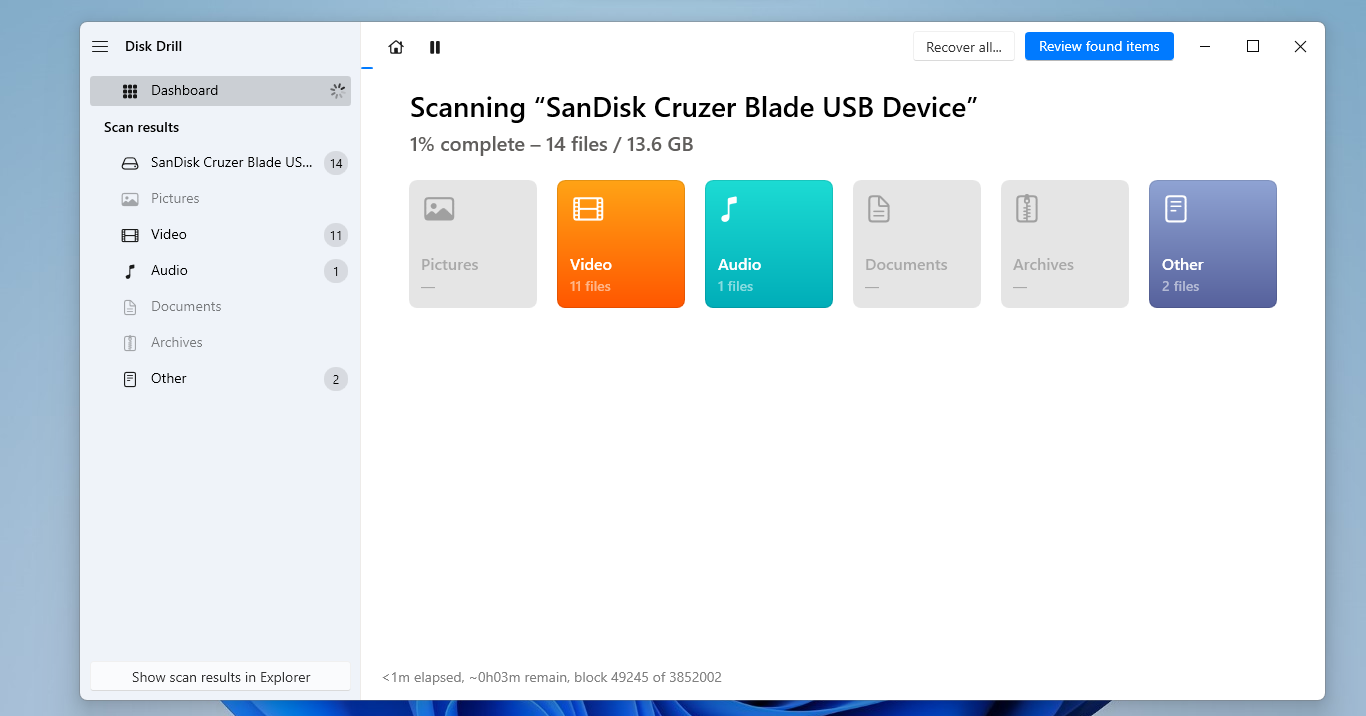The image size is (1366, 716).
Task: Click the 2 badge next to Other
Action: 336,379
